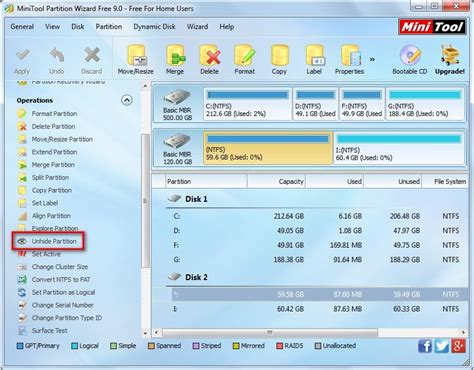Viewport: 474px width, 370px height.
Task: Sort by File System column header
Action: click(445, 182)
